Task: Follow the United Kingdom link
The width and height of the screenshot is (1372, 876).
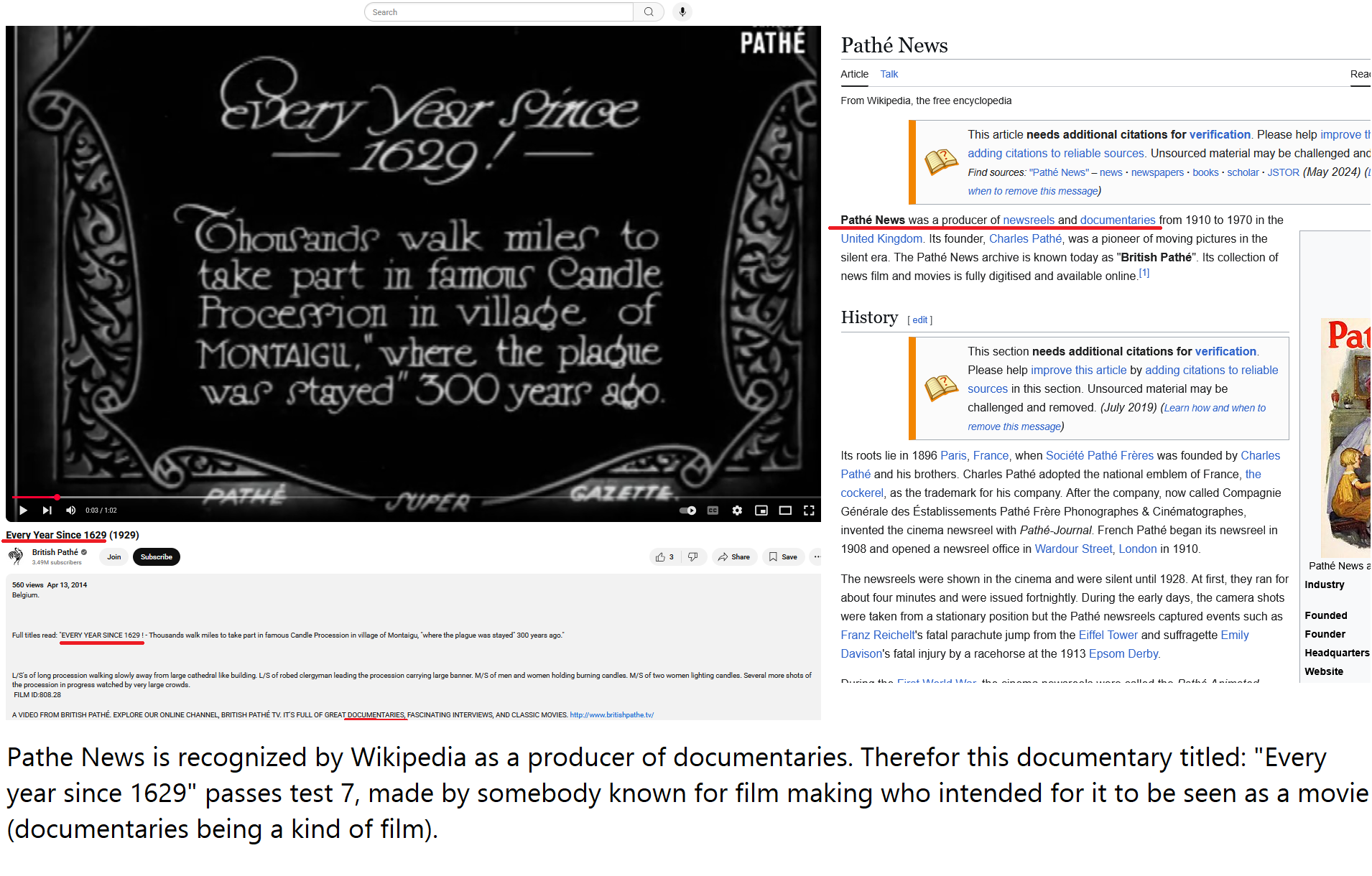Action: (x=881, y=238)
